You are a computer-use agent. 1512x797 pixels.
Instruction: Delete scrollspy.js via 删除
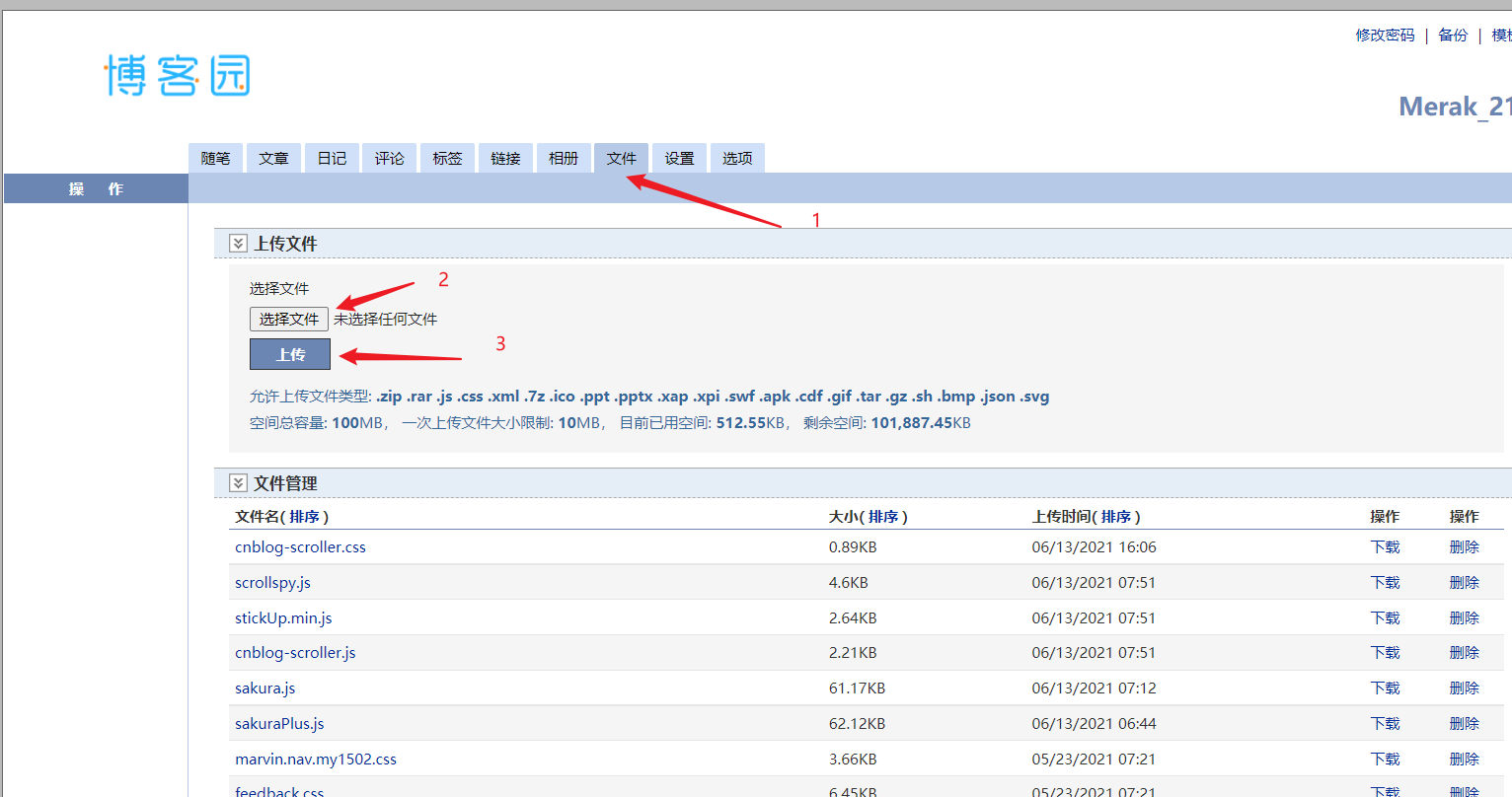coord(1464,582)
